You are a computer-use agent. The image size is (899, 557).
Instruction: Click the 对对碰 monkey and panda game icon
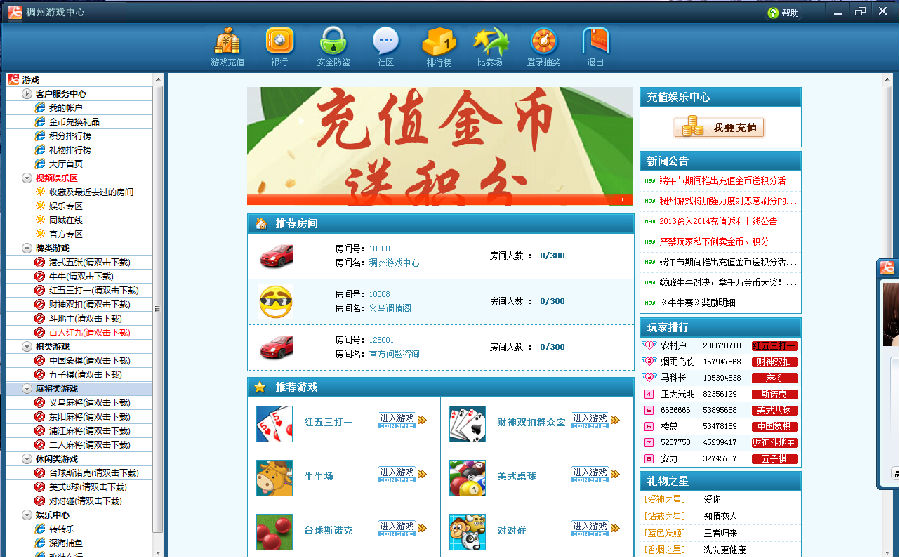point(467,531)
